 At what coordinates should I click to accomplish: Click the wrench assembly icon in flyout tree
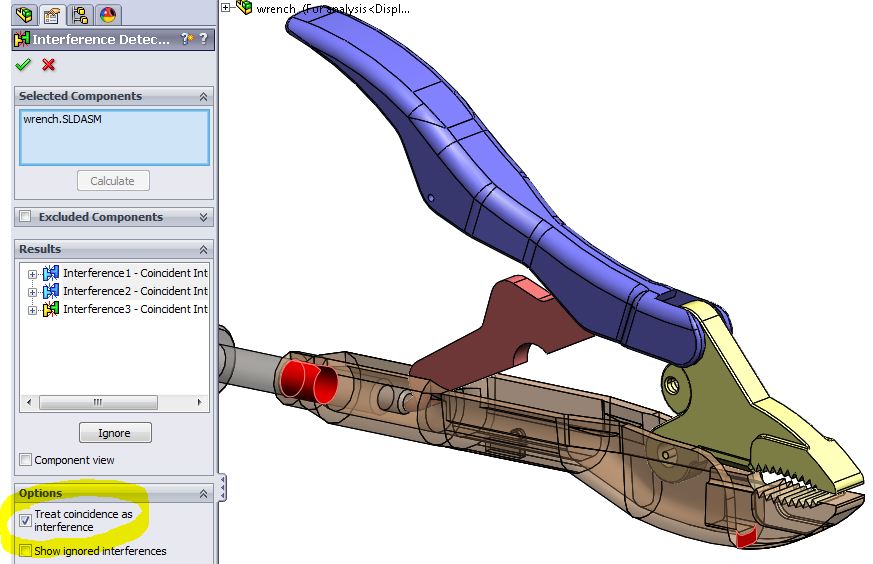coord(243,8)
